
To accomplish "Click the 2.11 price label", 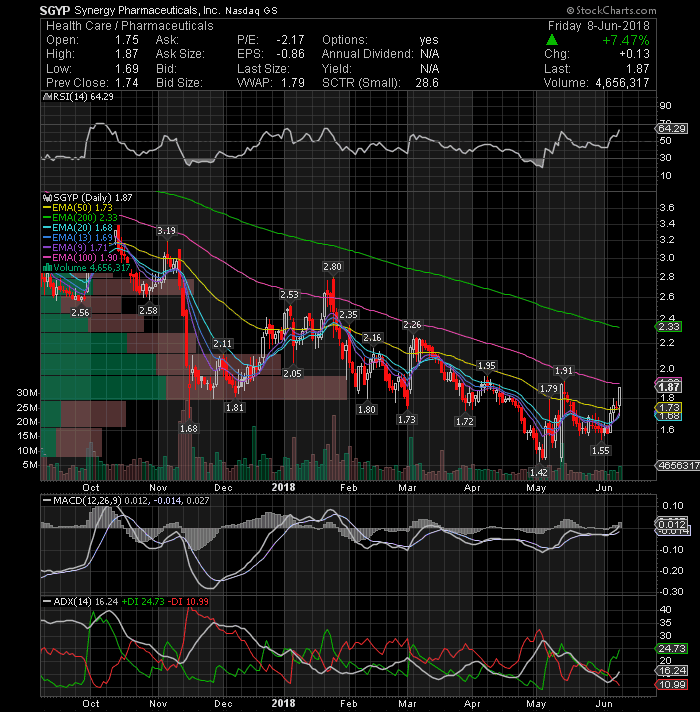I will (222, 344).
